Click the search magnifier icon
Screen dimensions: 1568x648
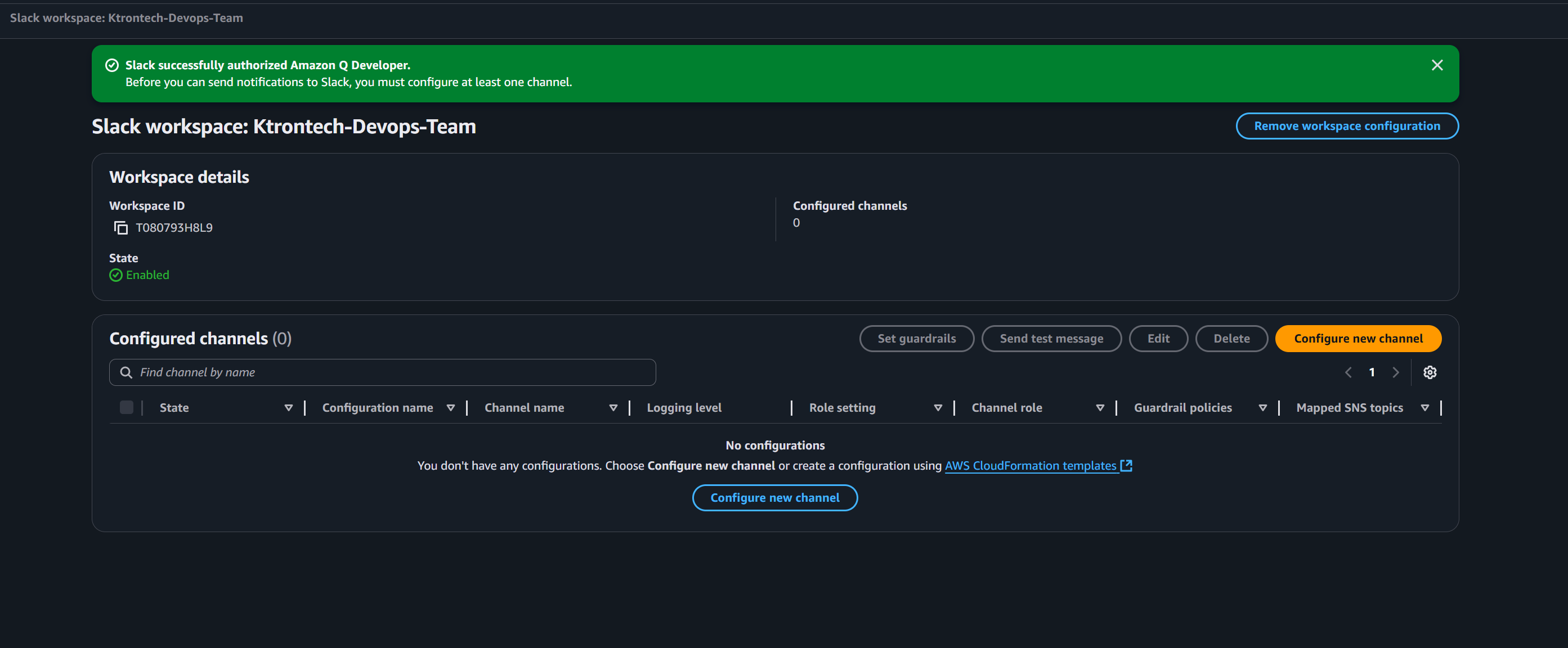point(126,372)
